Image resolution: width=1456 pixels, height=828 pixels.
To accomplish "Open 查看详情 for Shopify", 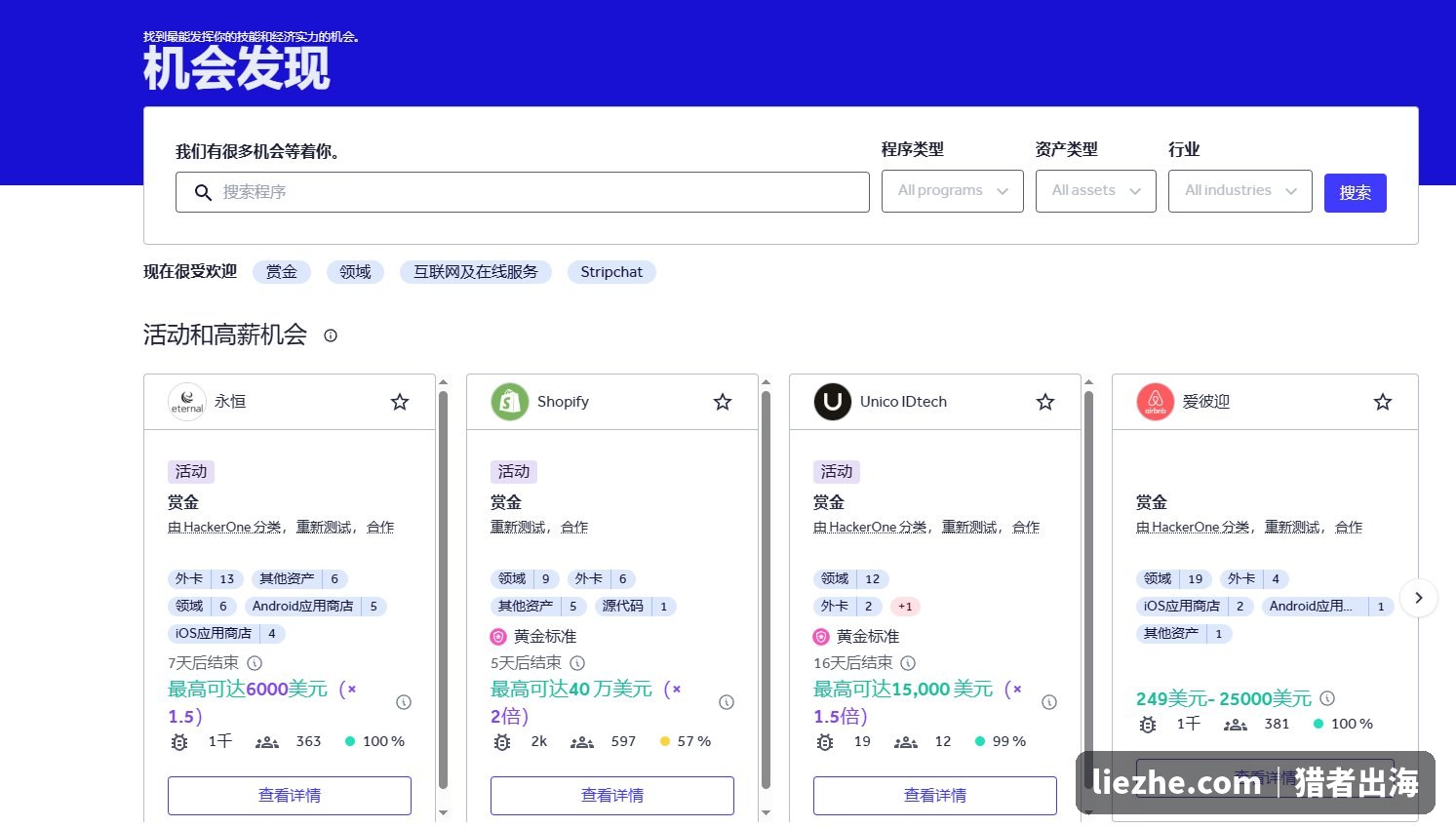I will [612, 796].
